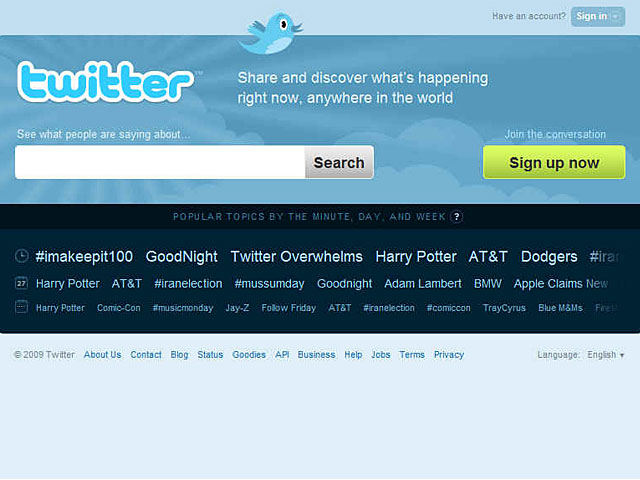
Task: Open the Privacy footer link
Action: 449,355
